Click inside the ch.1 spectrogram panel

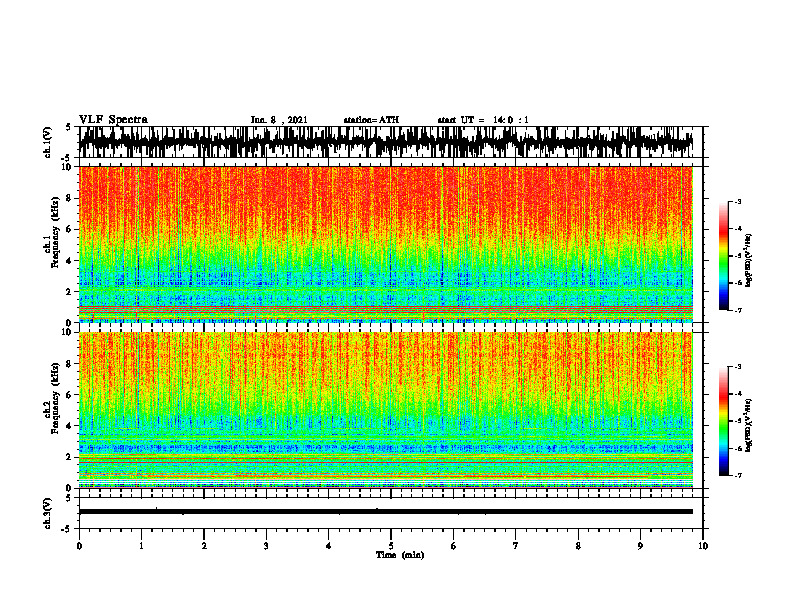click(x=386, y=244)
